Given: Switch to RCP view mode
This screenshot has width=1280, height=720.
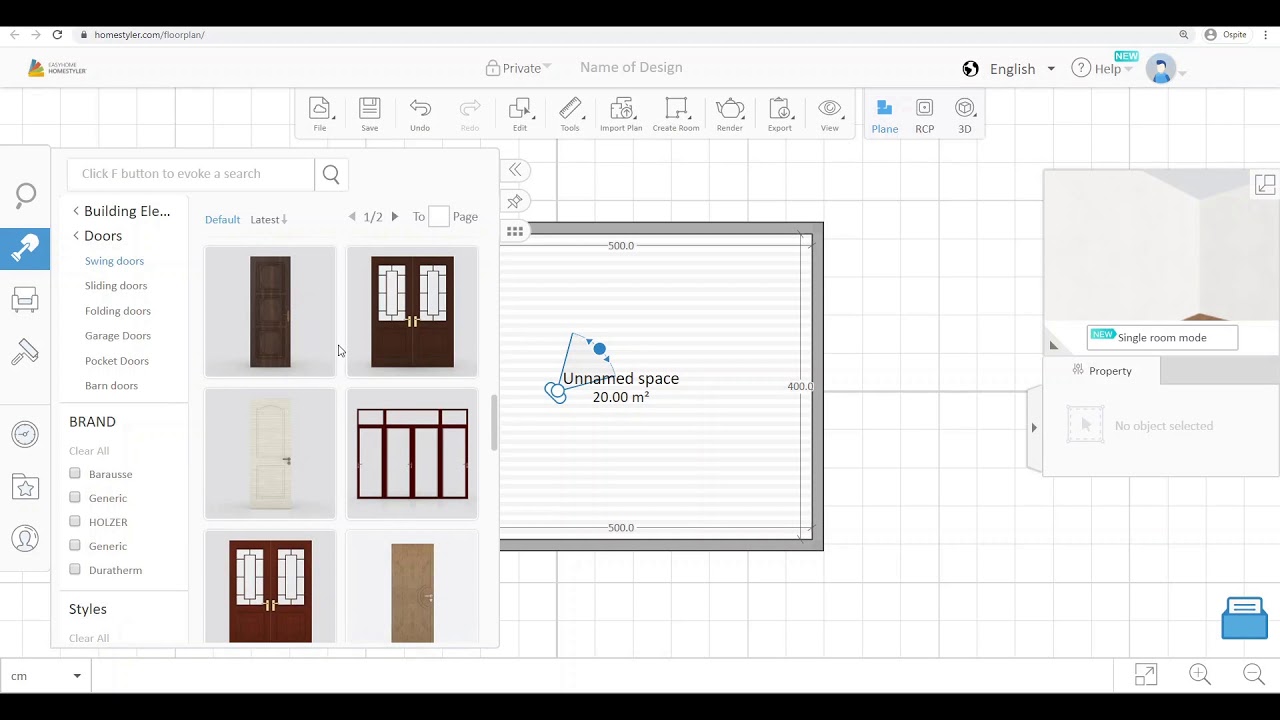Looking at the screenshot, I should [925, 116].
